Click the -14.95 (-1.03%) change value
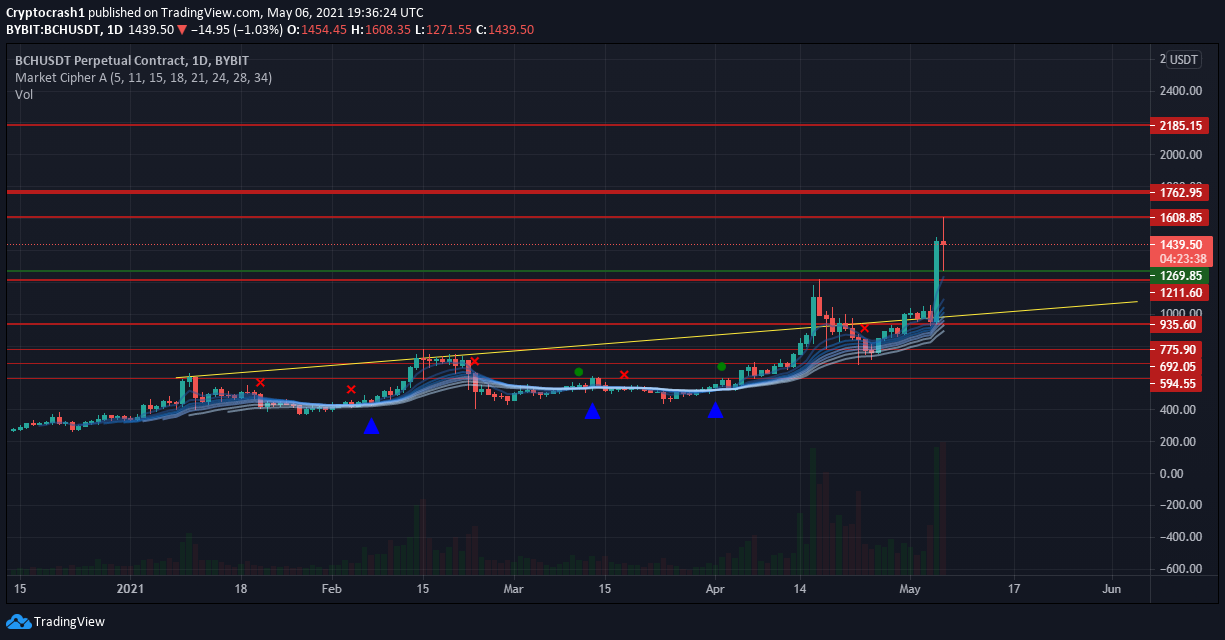 [236, 30]
